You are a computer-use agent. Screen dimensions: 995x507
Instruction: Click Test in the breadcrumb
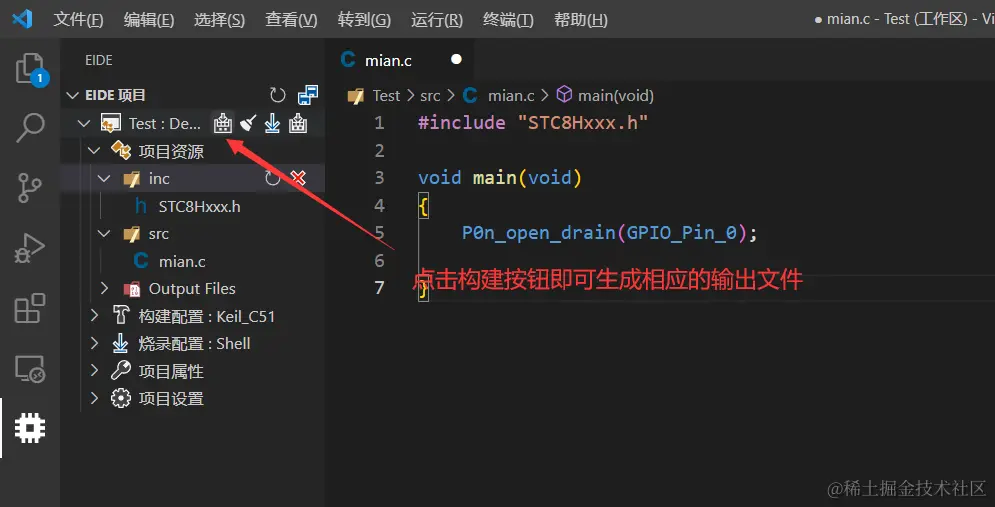(x=386, y=96)
